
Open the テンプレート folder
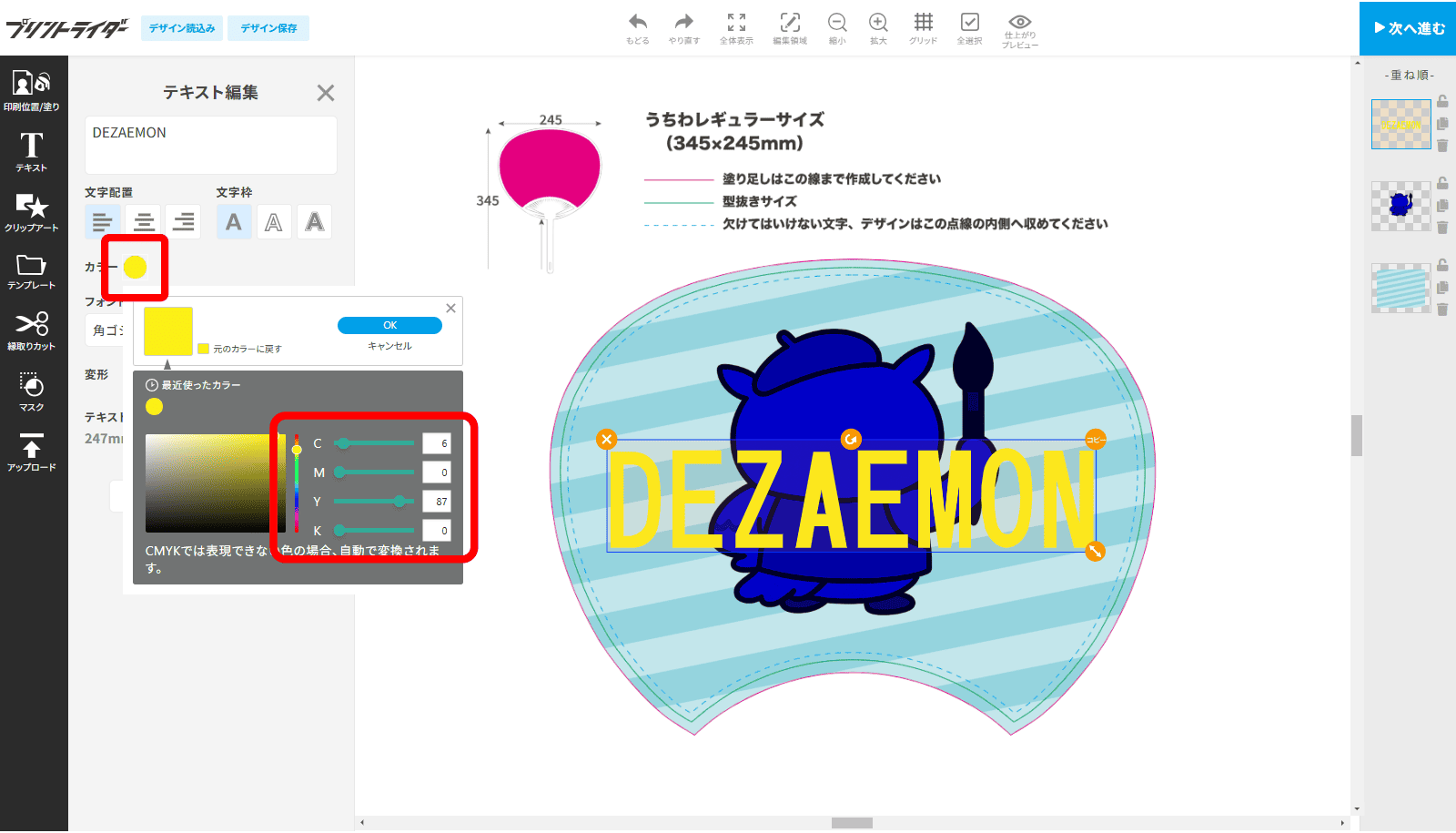[x=32, y=272]
